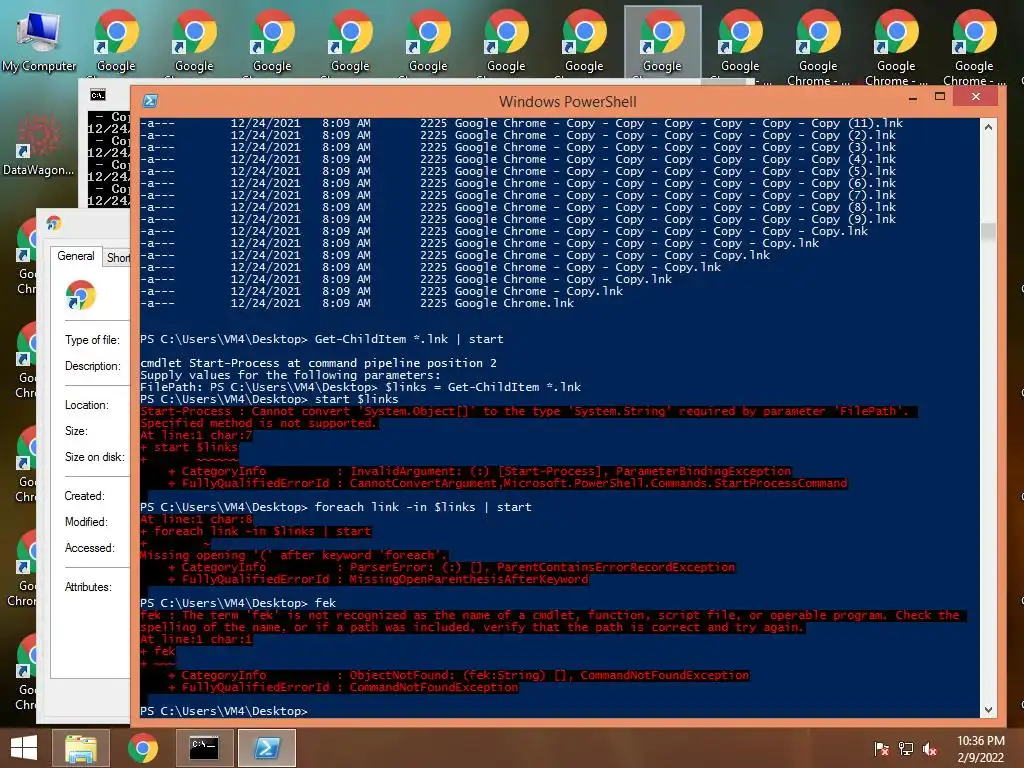
Task: Click the final empty PowerShell prompt
Action: 223,711
